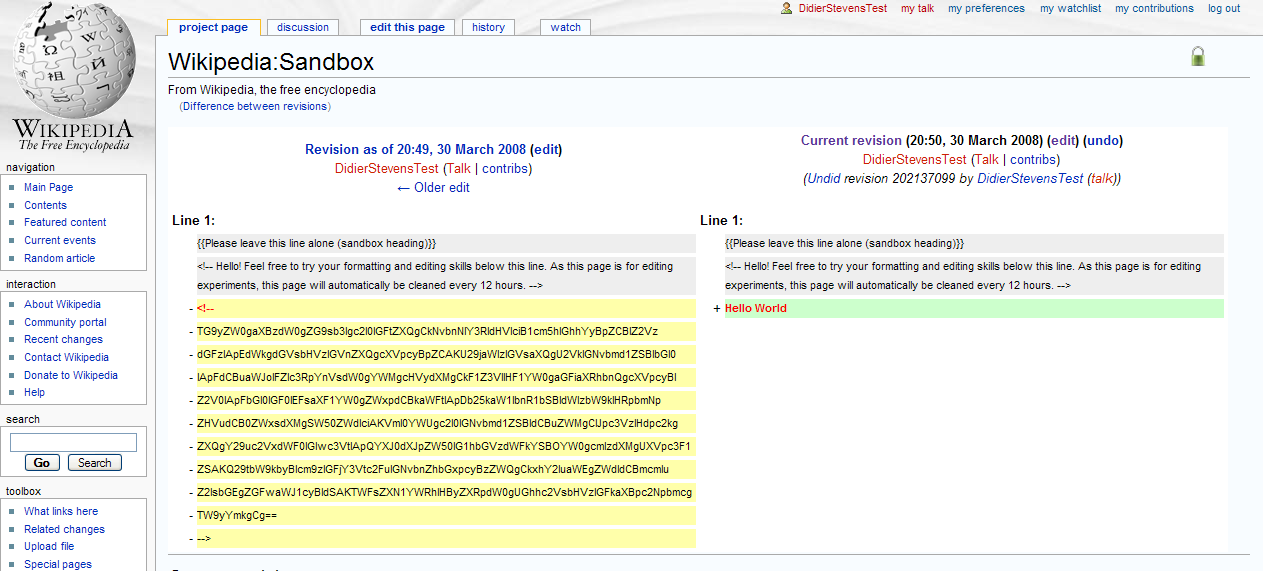Click Donate to Wikipedia

pos(71,375)
